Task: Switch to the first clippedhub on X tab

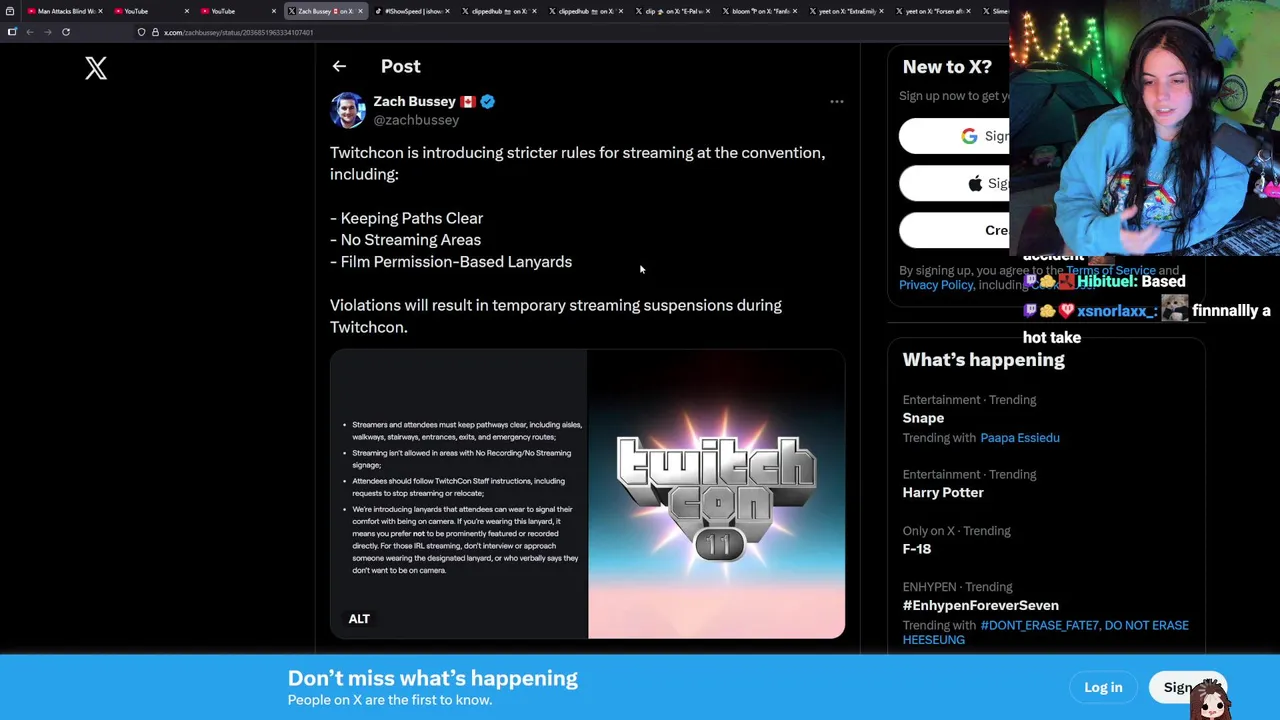Action: pos(499,11)
